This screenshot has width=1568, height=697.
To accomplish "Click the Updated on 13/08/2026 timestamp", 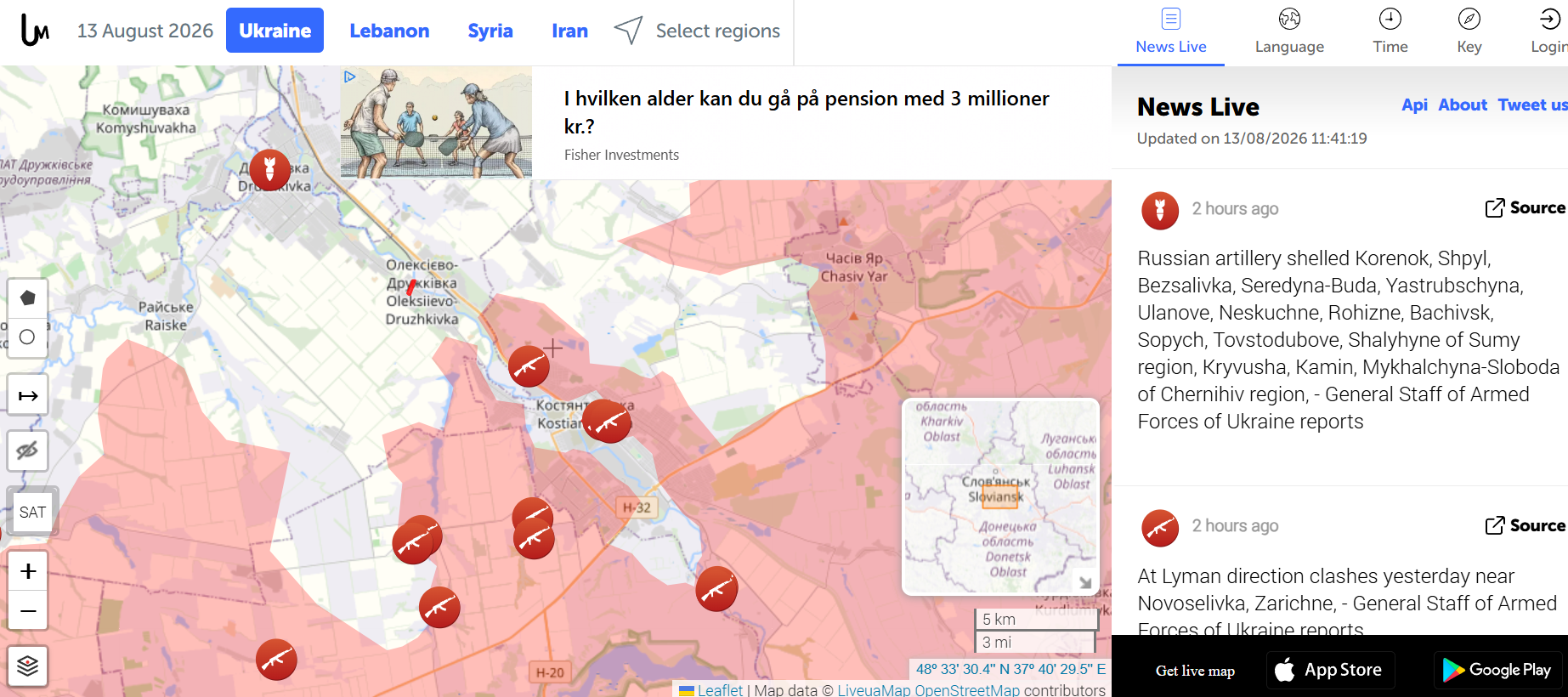I will (x=1252, y=139).
